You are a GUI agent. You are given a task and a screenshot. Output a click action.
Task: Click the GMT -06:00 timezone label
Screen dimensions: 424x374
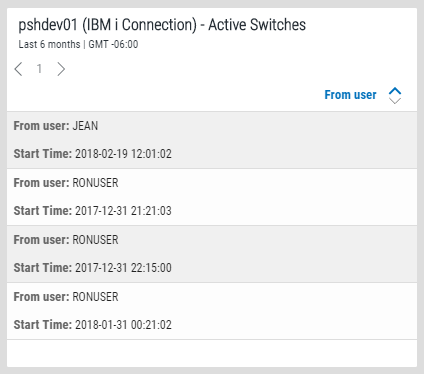coord(113,44)
